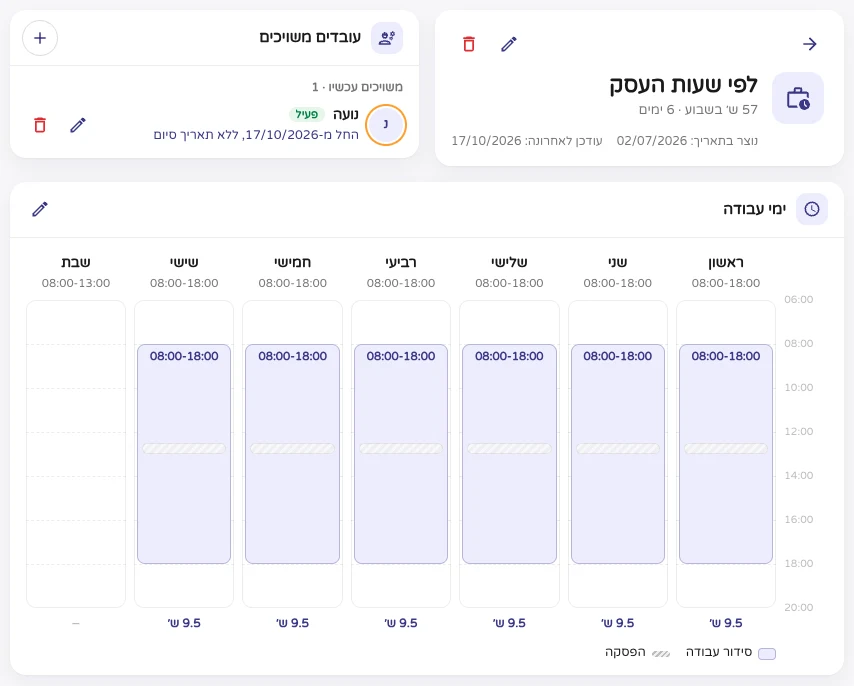Click the משויכים עכשיו · 1 label
Viewport: 854px width, 686px height.
coord(357,87)
